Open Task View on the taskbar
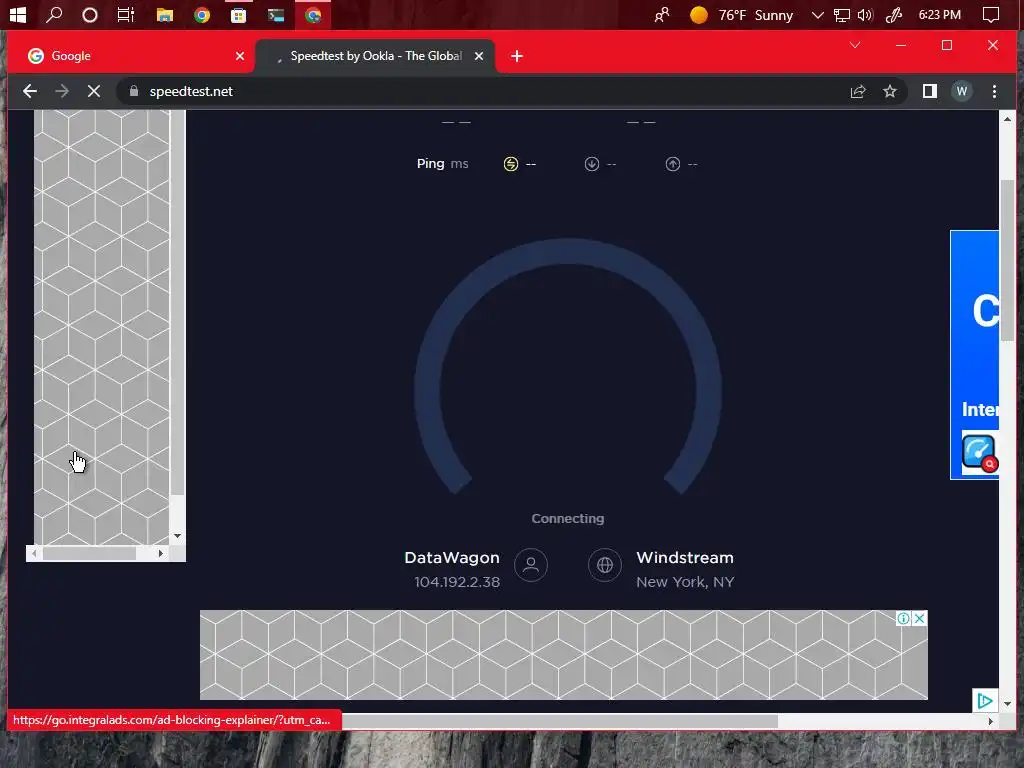1024x768 pixels. (126, 14)
